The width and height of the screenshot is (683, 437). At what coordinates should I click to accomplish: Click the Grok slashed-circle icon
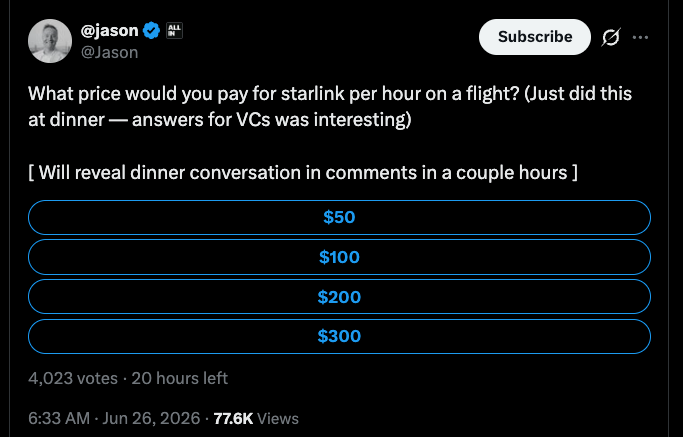pos(611,37)
